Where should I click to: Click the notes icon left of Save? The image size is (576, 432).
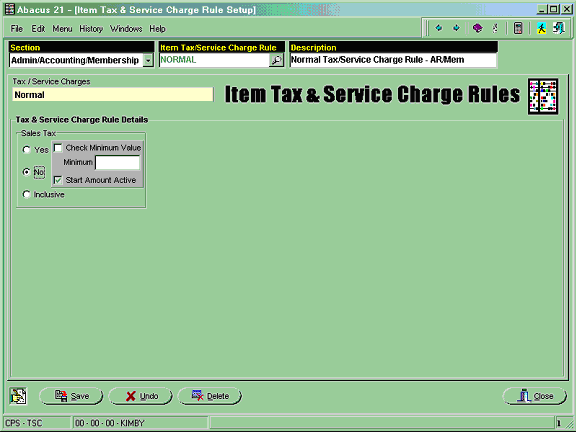[18, 396]
